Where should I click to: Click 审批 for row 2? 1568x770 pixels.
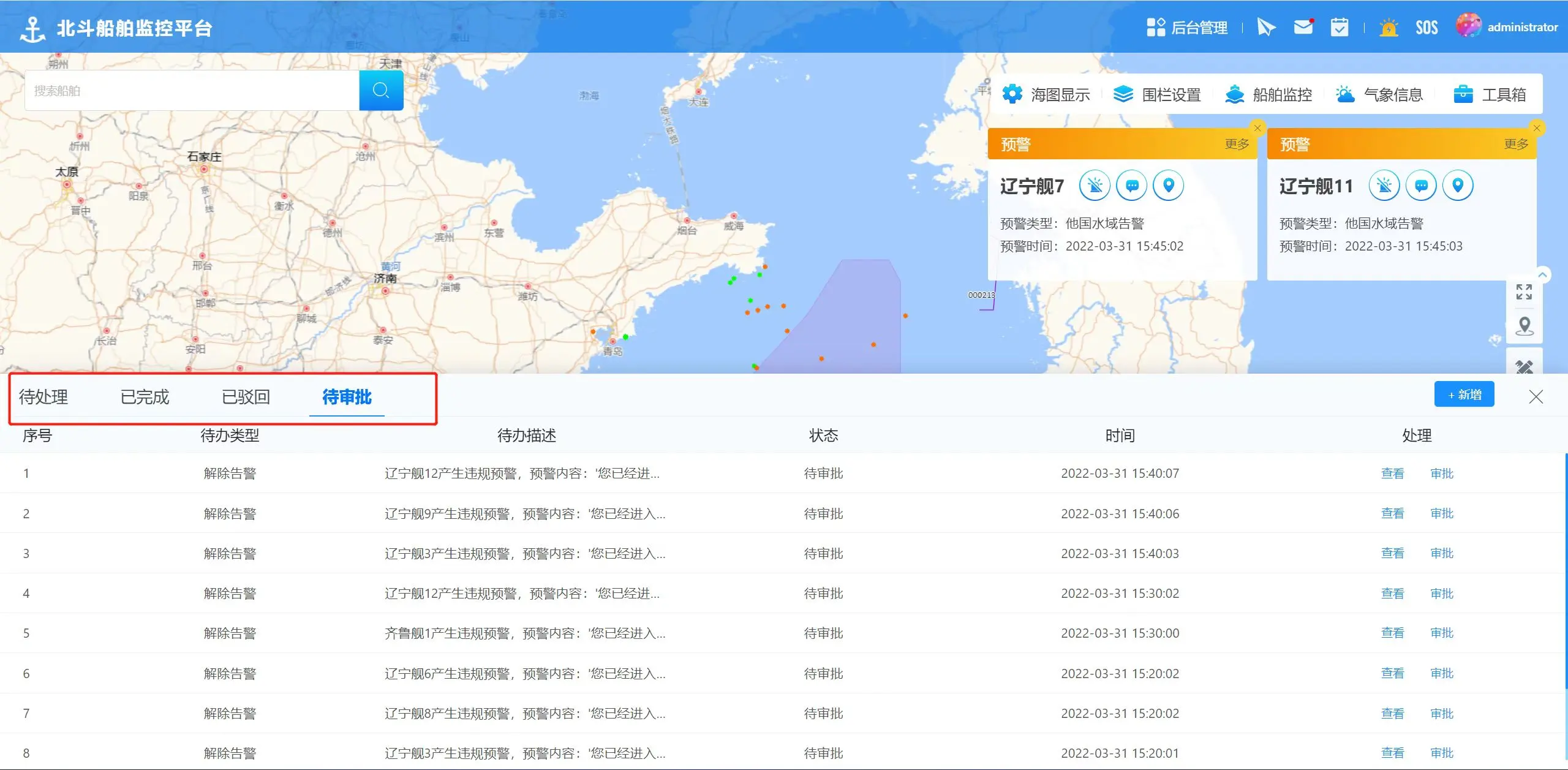(x=1442, y=513)
